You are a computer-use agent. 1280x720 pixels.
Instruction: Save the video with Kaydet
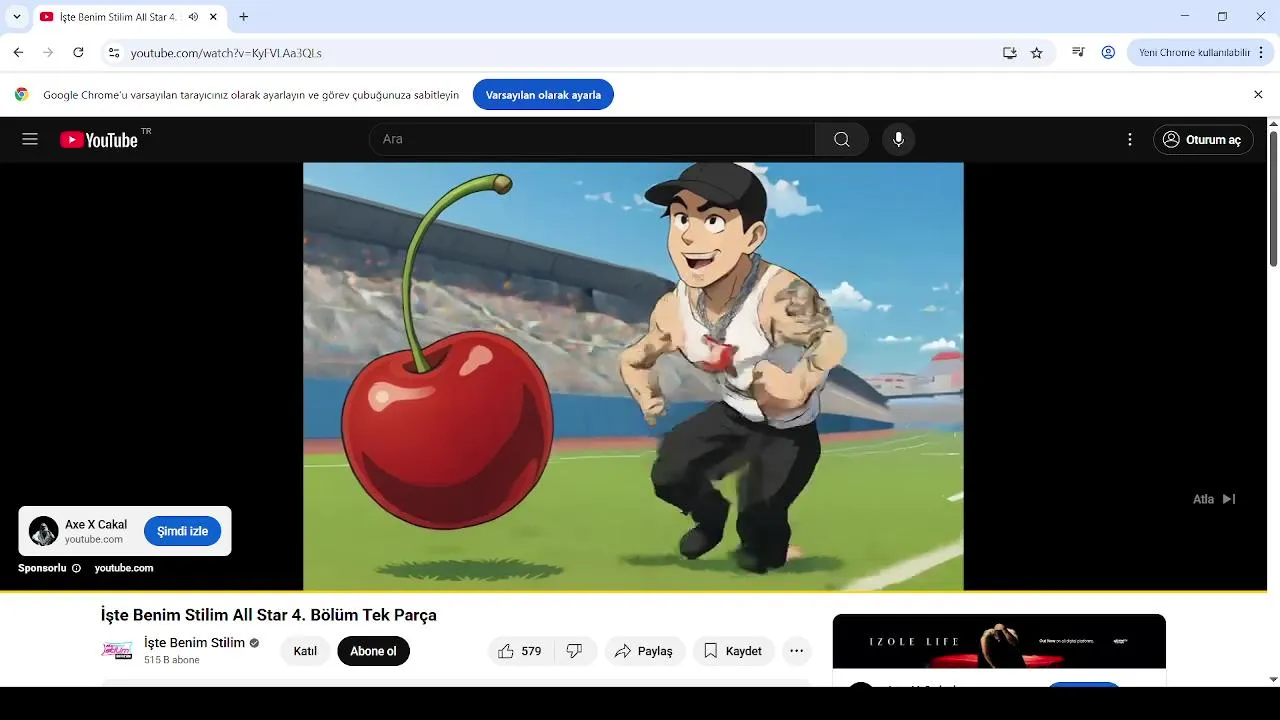pyautogui.click(x=733, y=651)
